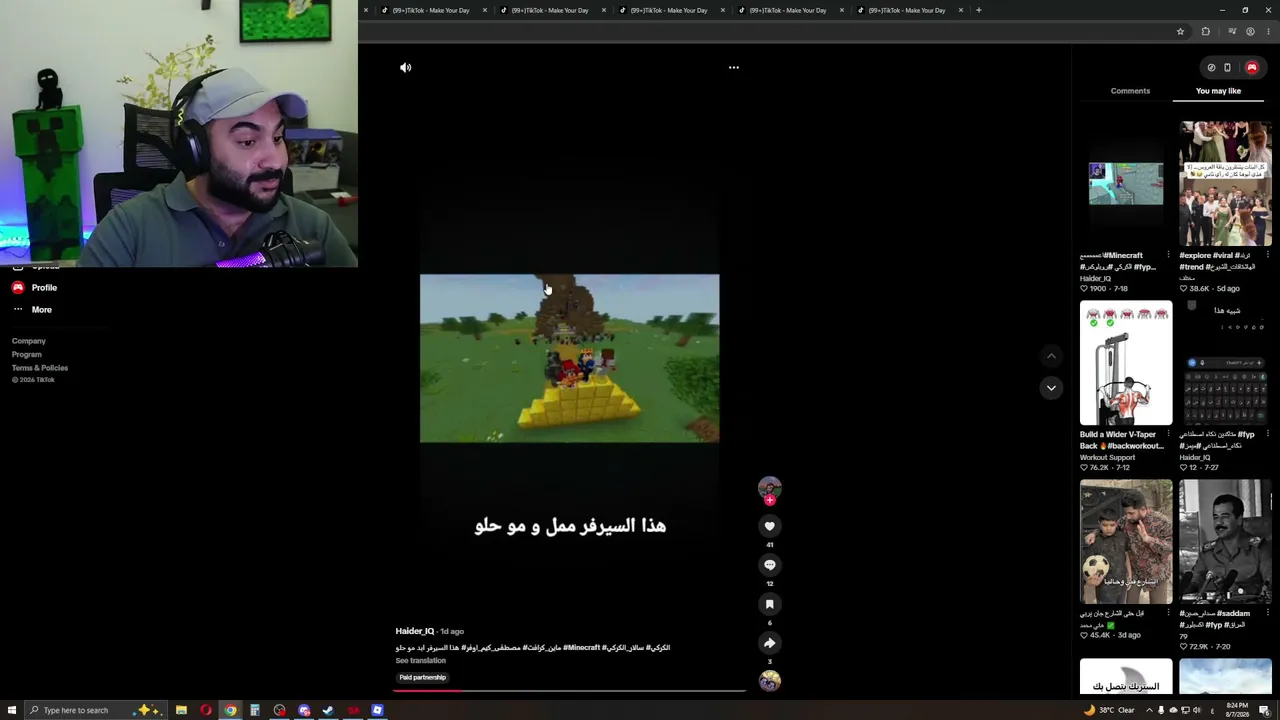Open the #explore #viral wedding video thumbnail

click(x=1225, y=183)
